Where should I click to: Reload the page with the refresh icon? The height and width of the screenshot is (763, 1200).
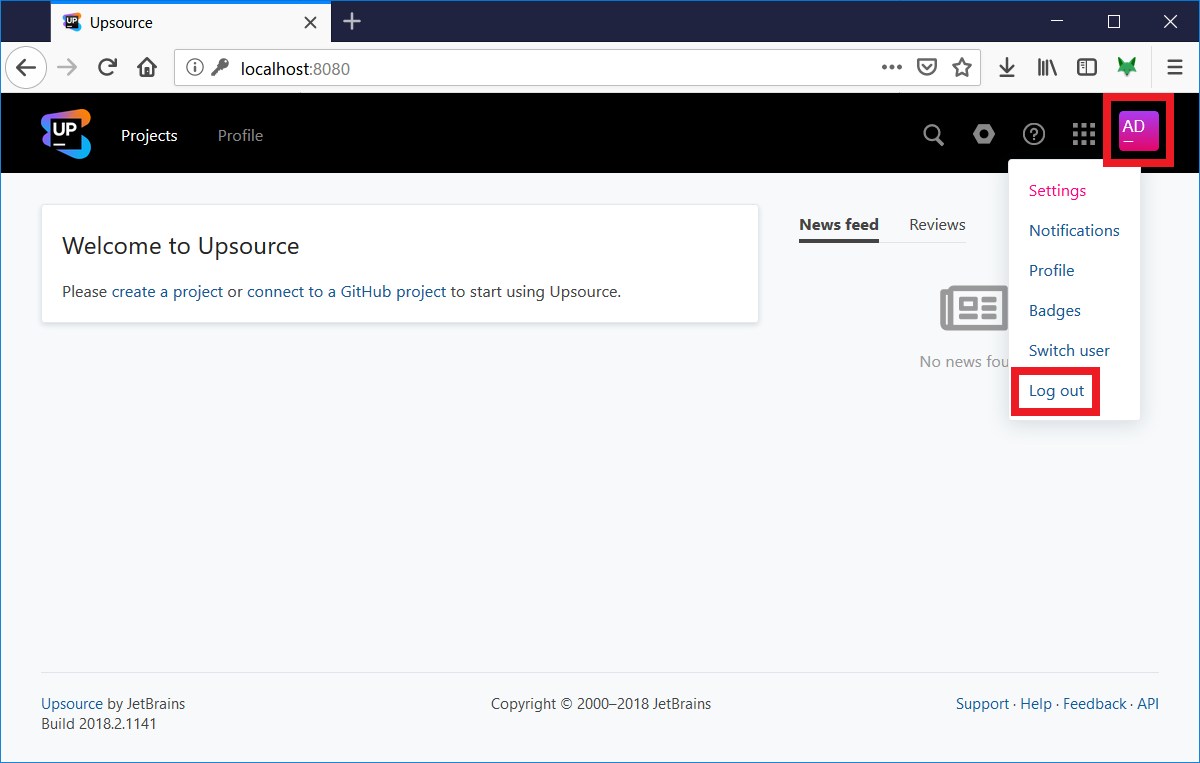(x=106, y=67)
